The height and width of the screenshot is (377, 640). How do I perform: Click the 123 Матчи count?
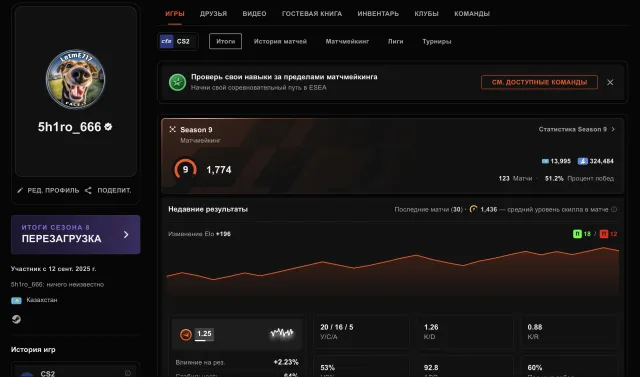[515, 178]
